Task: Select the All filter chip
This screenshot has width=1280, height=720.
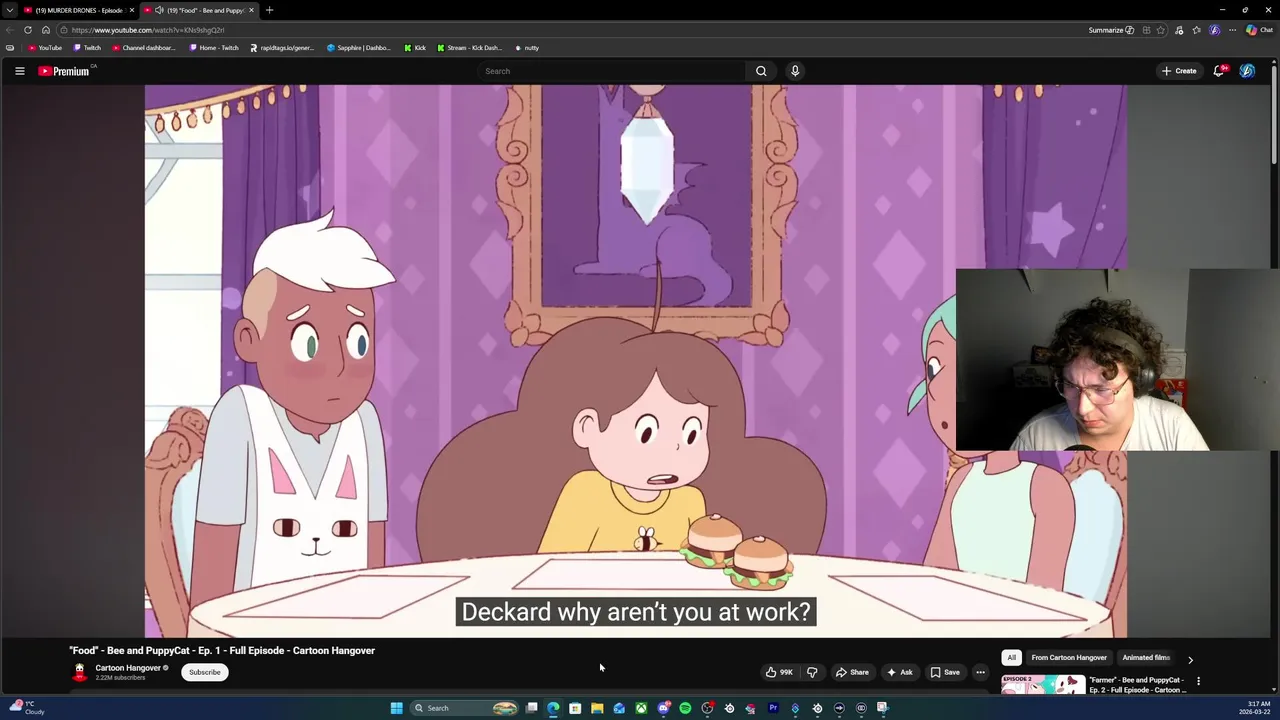Action: coord(1011,658)
